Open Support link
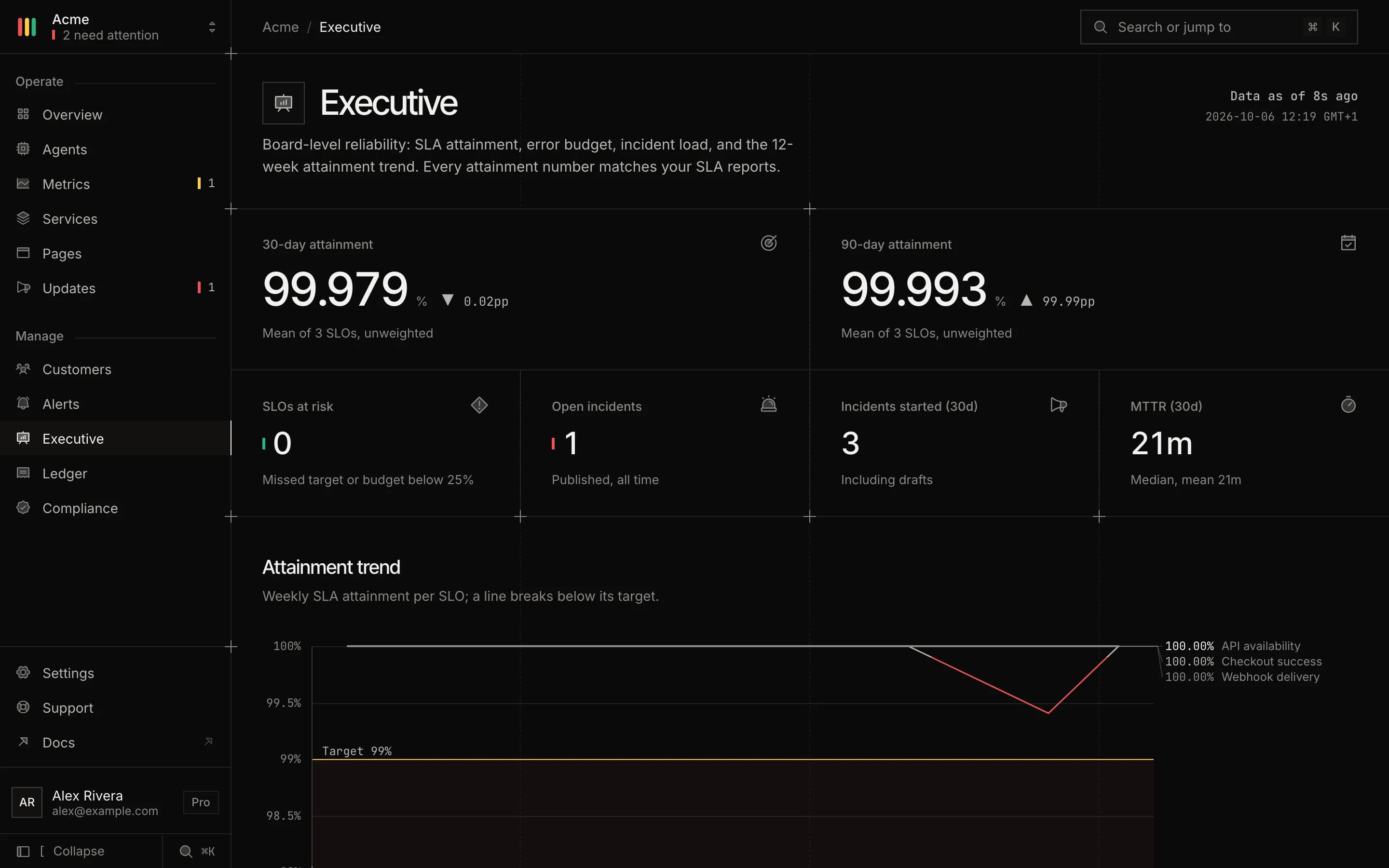The width and height of the screenshot is (1389, 868). [x=115, y=708]
